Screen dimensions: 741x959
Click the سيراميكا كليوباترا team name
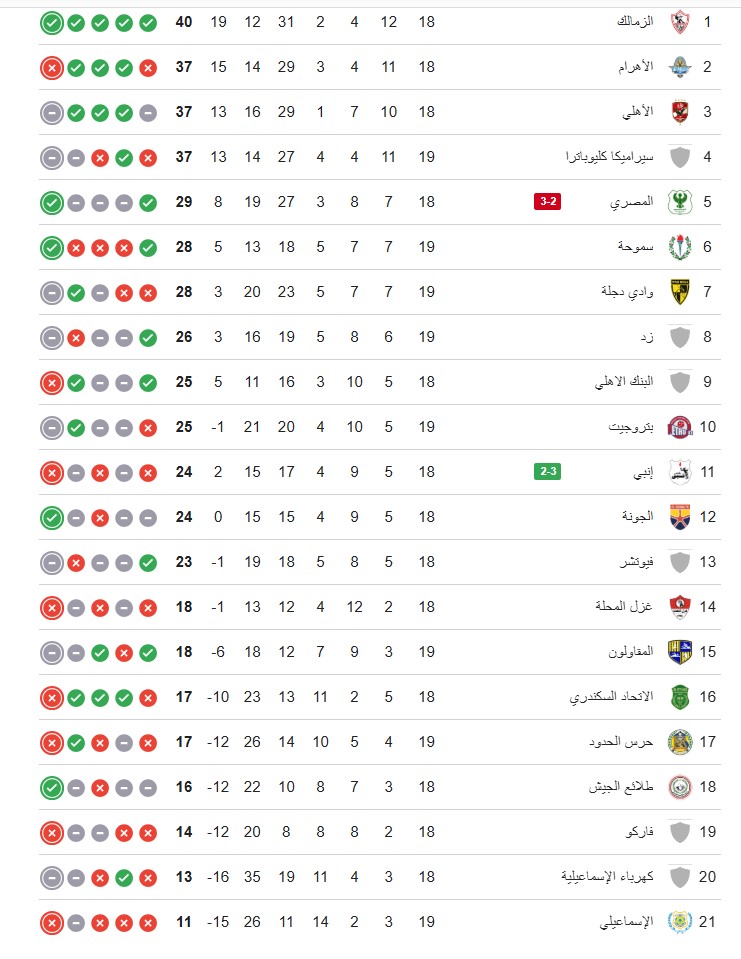[x=610, y=157]
